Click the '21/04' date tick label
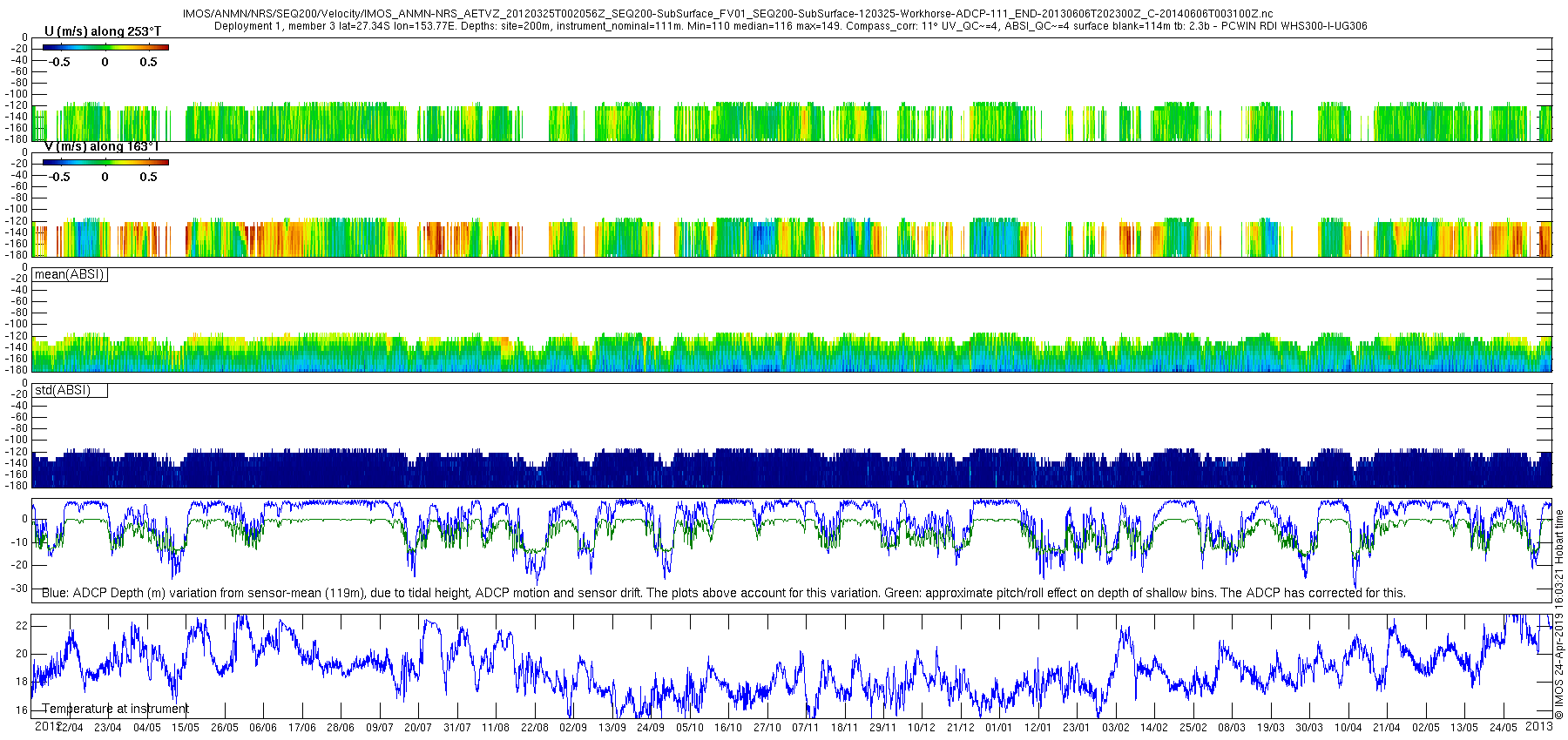 1387,728
